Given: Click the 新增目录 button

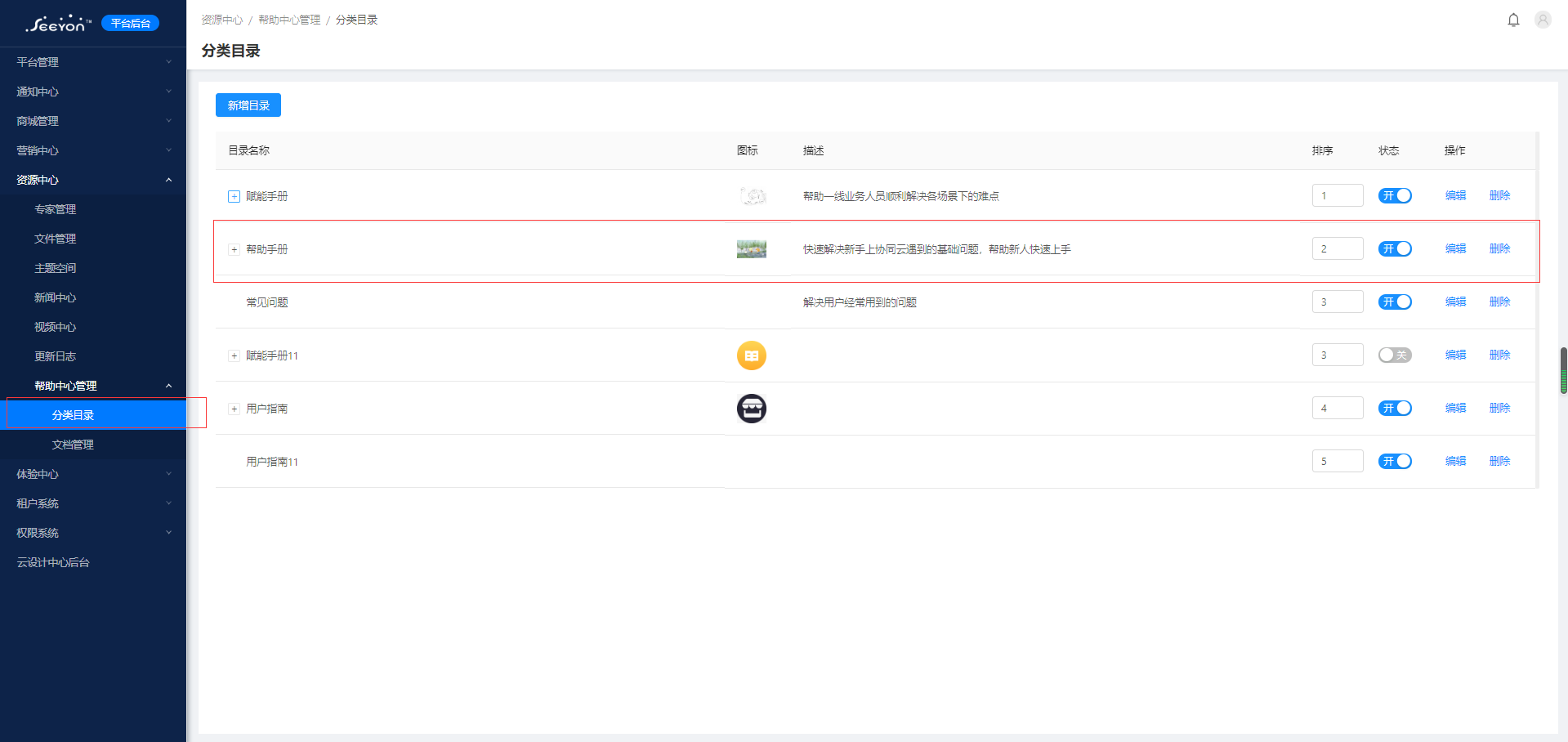Looking at the screenshot, I should [x=248, y=105].
